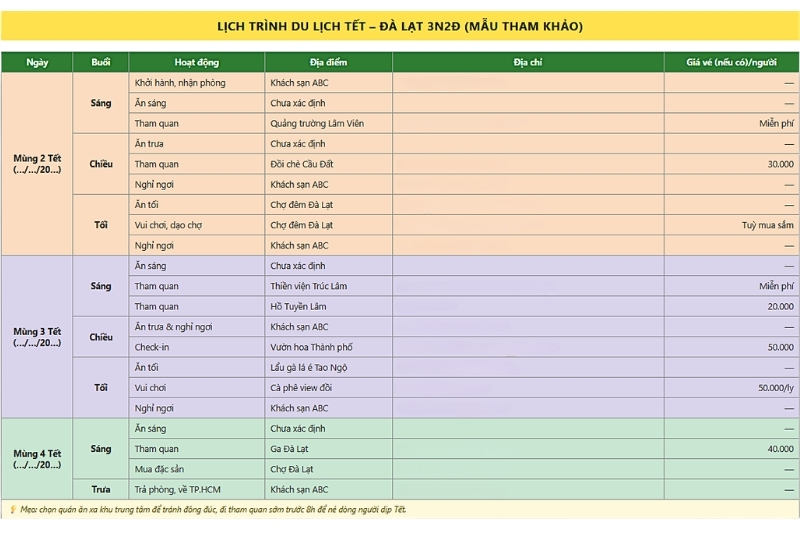Click the 'Mùng 4 Tết' day cell

[37, 459]
